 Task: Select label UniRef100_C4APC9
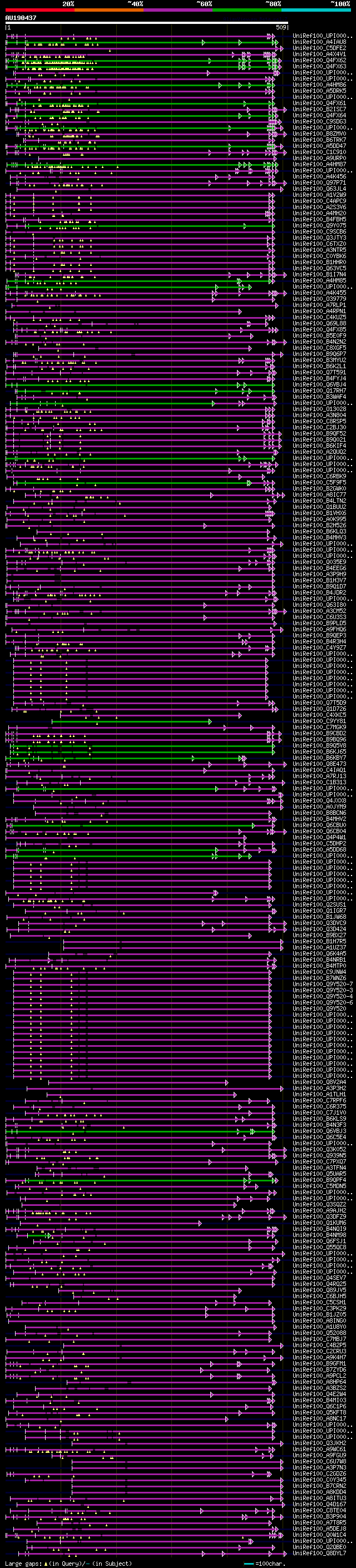(x=319, y=201)
